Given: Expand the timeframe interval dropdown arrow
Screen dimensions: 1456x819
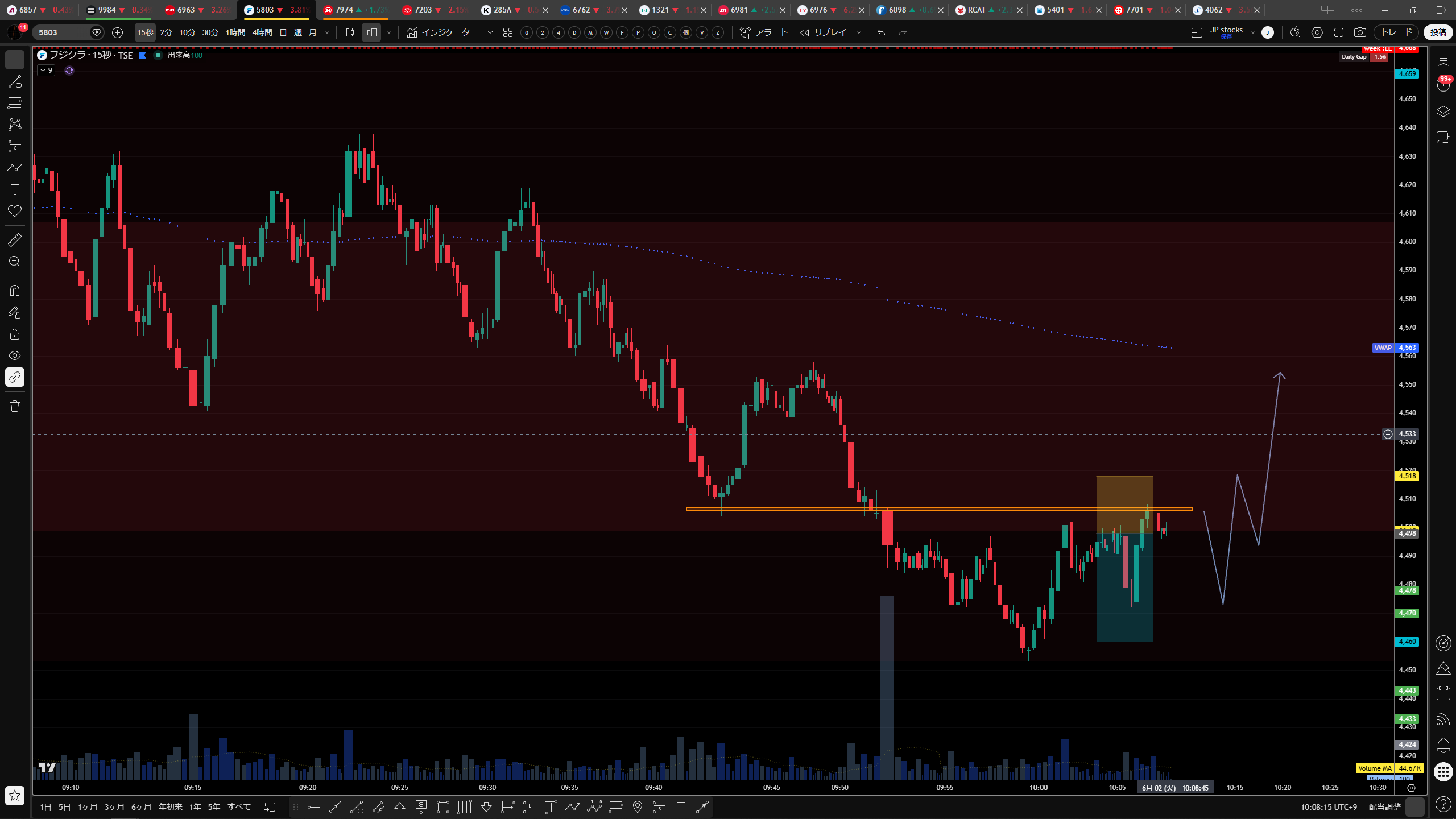Looking at the screenshot, I should pyautogui.click(x=327, y=32).
